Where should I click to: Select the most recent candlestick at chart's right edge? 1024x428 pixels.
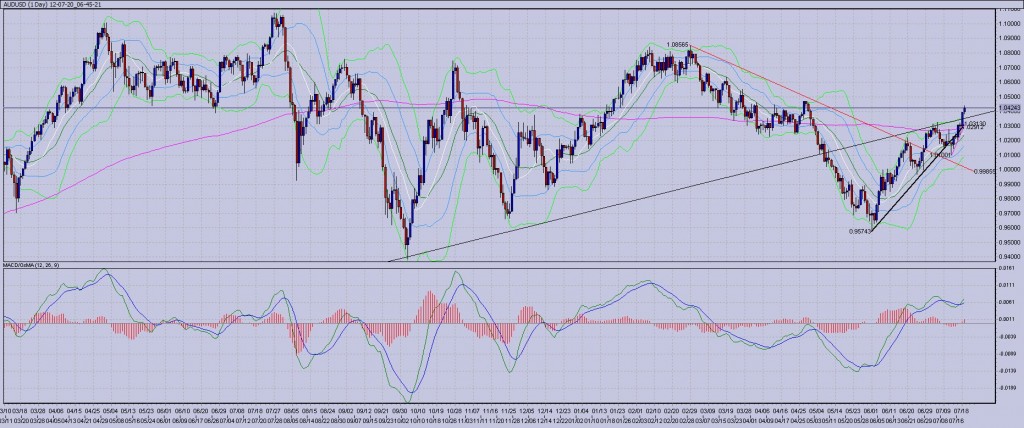[964, 112]
